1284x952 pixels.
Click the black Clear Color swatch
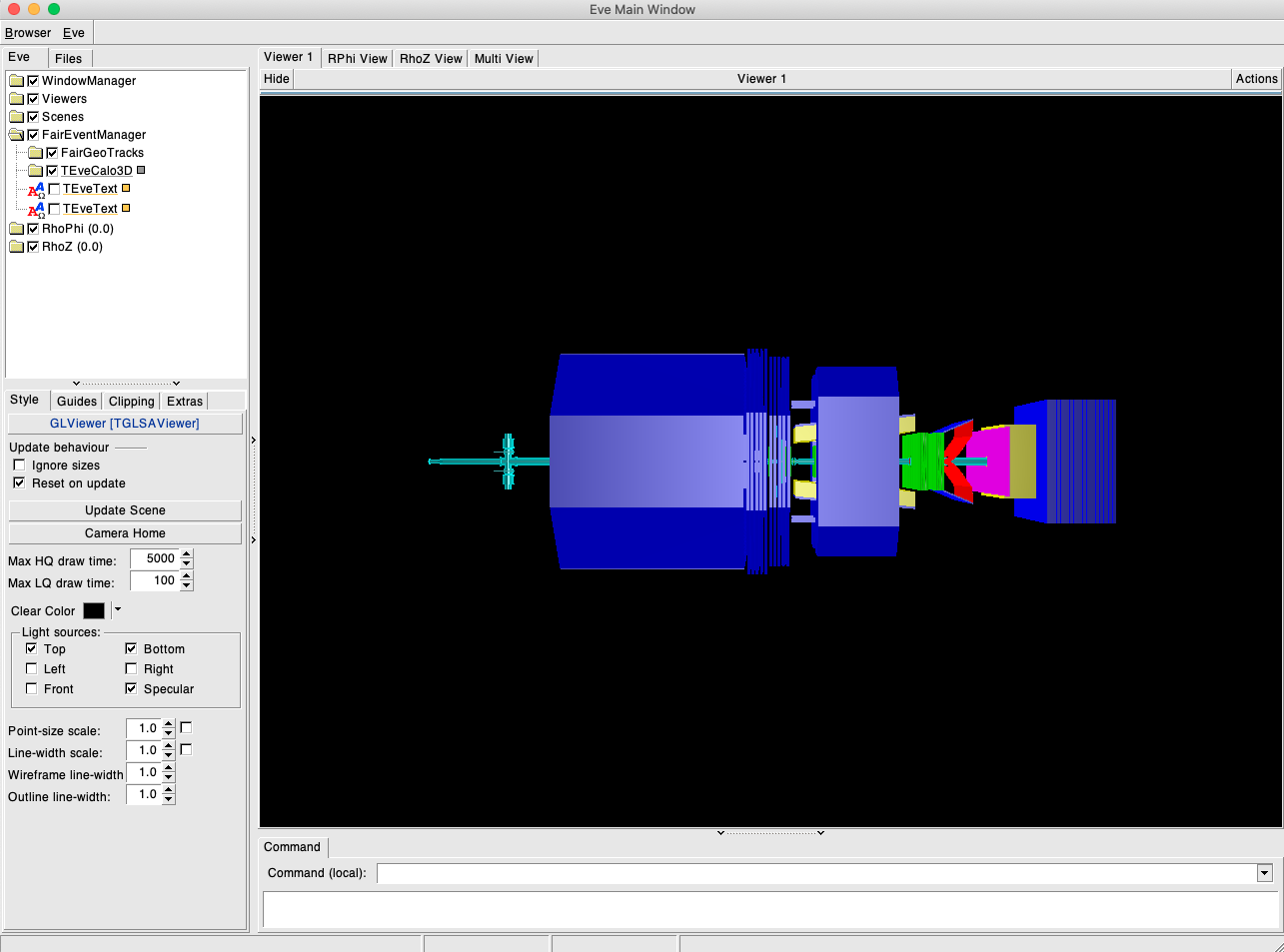94,610
